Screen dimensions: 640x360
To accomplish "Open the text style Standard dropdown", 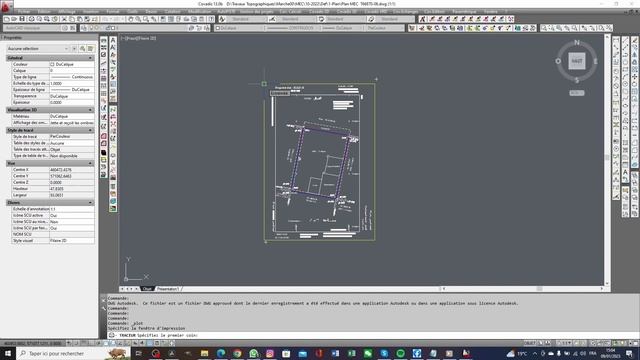I will coord(247,19).
